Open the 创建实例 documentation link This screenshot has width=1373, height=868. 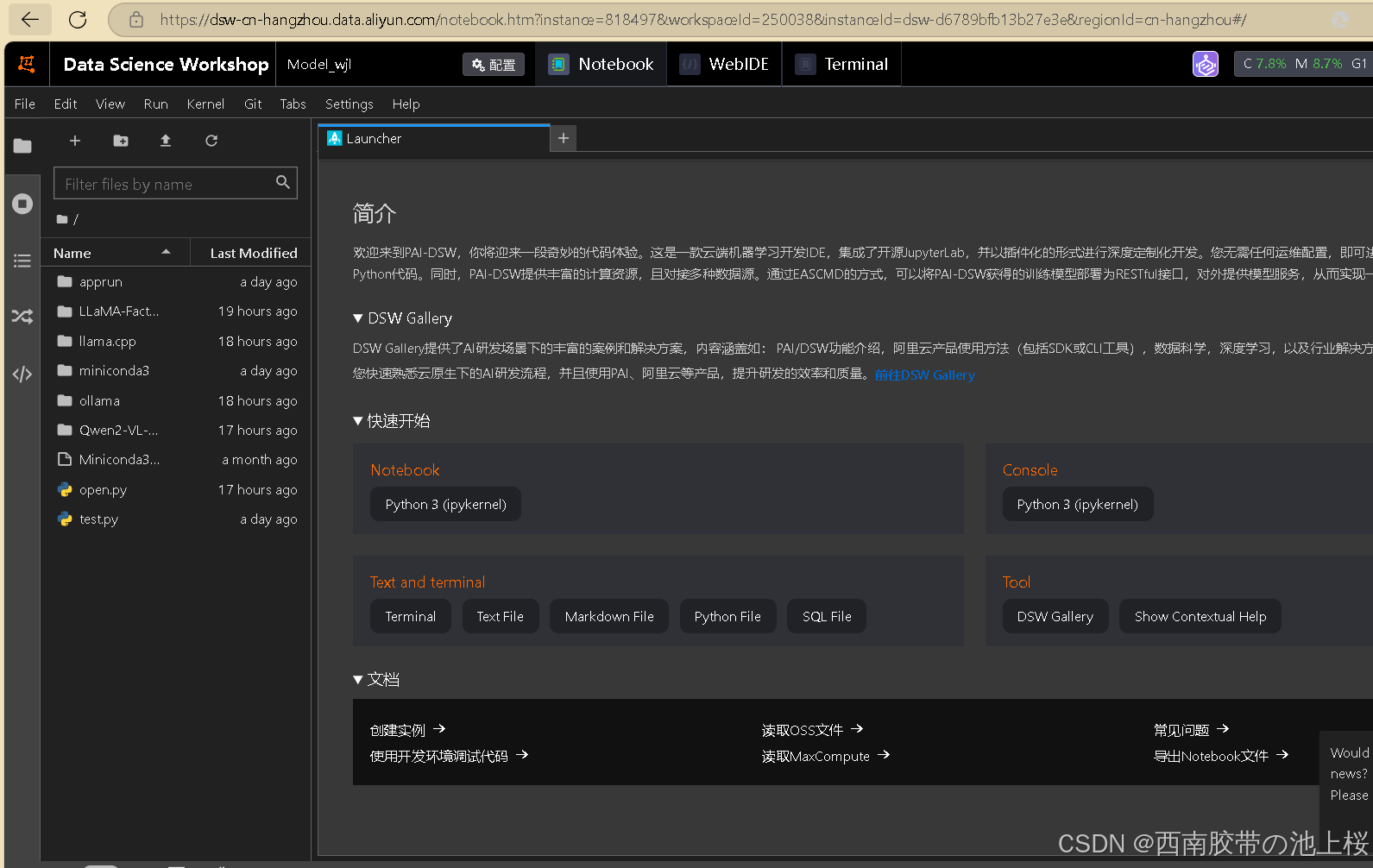click(x=408, y=730)
